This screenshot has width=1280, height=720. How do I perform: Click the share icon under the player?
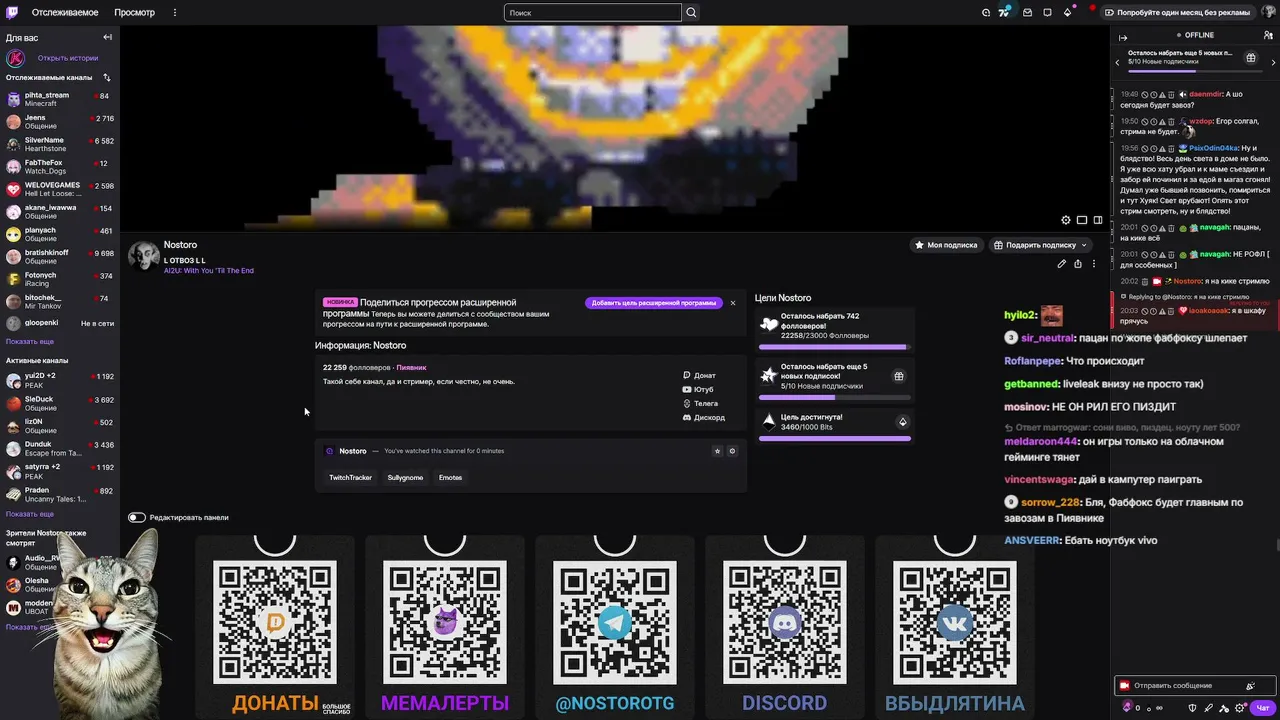(x=1078, y=264)
